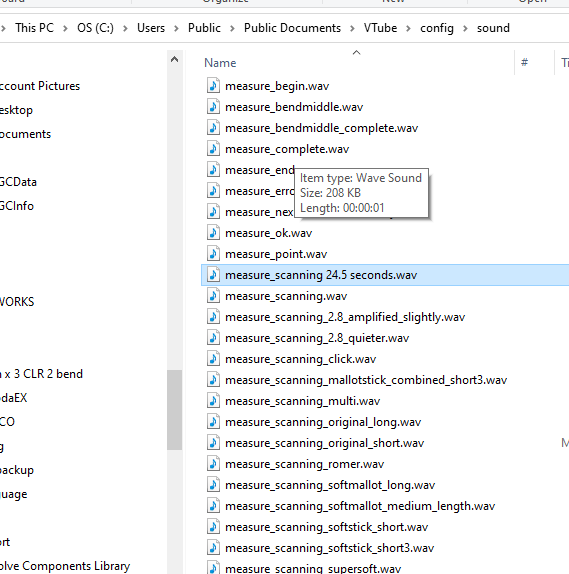Click the icon of measure_ok.wav

pyautogui.click(x=213, y=233)
